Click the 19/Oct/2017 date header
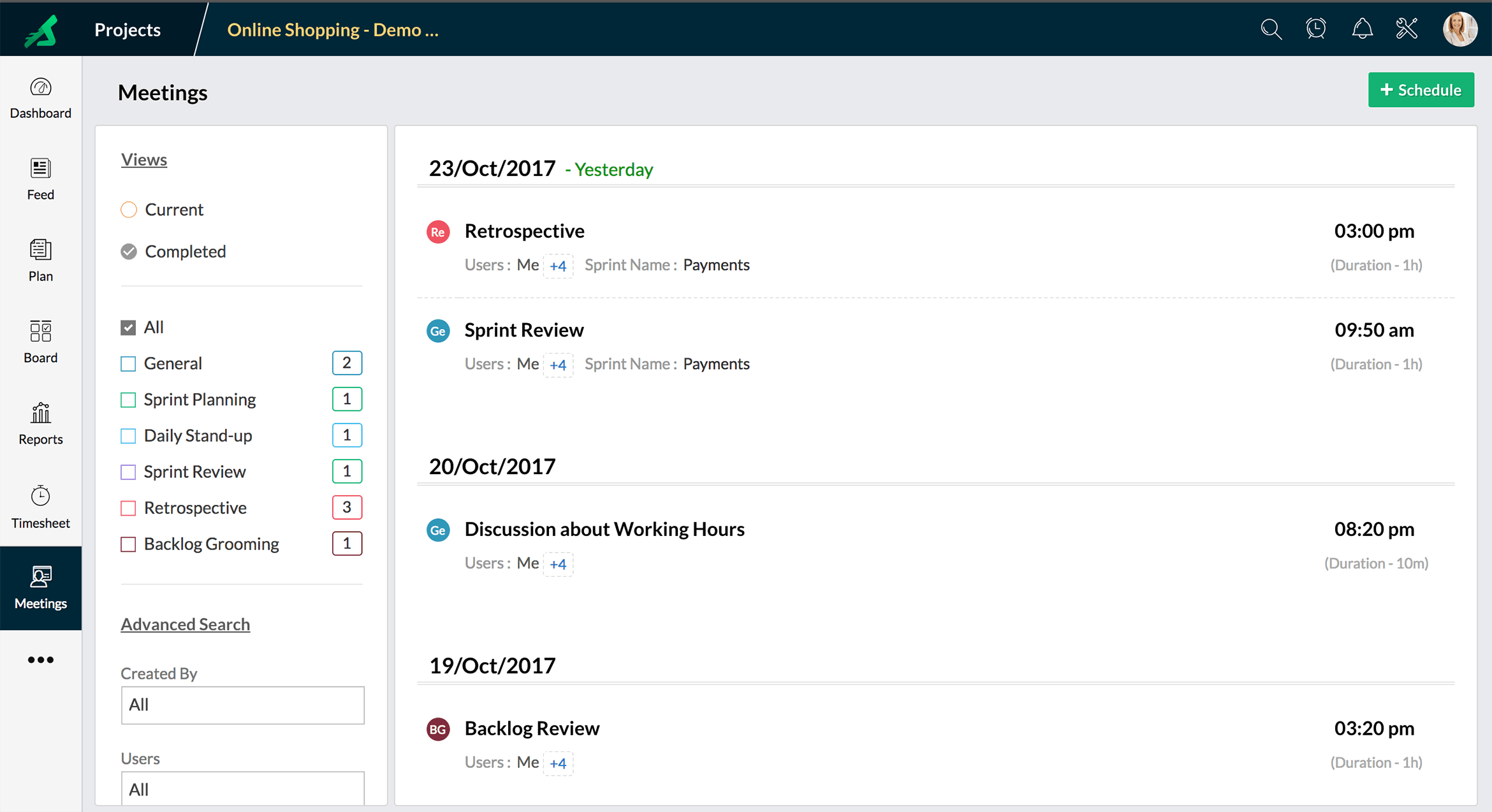This screenshot has width=1492, height=812. (492, 665)
